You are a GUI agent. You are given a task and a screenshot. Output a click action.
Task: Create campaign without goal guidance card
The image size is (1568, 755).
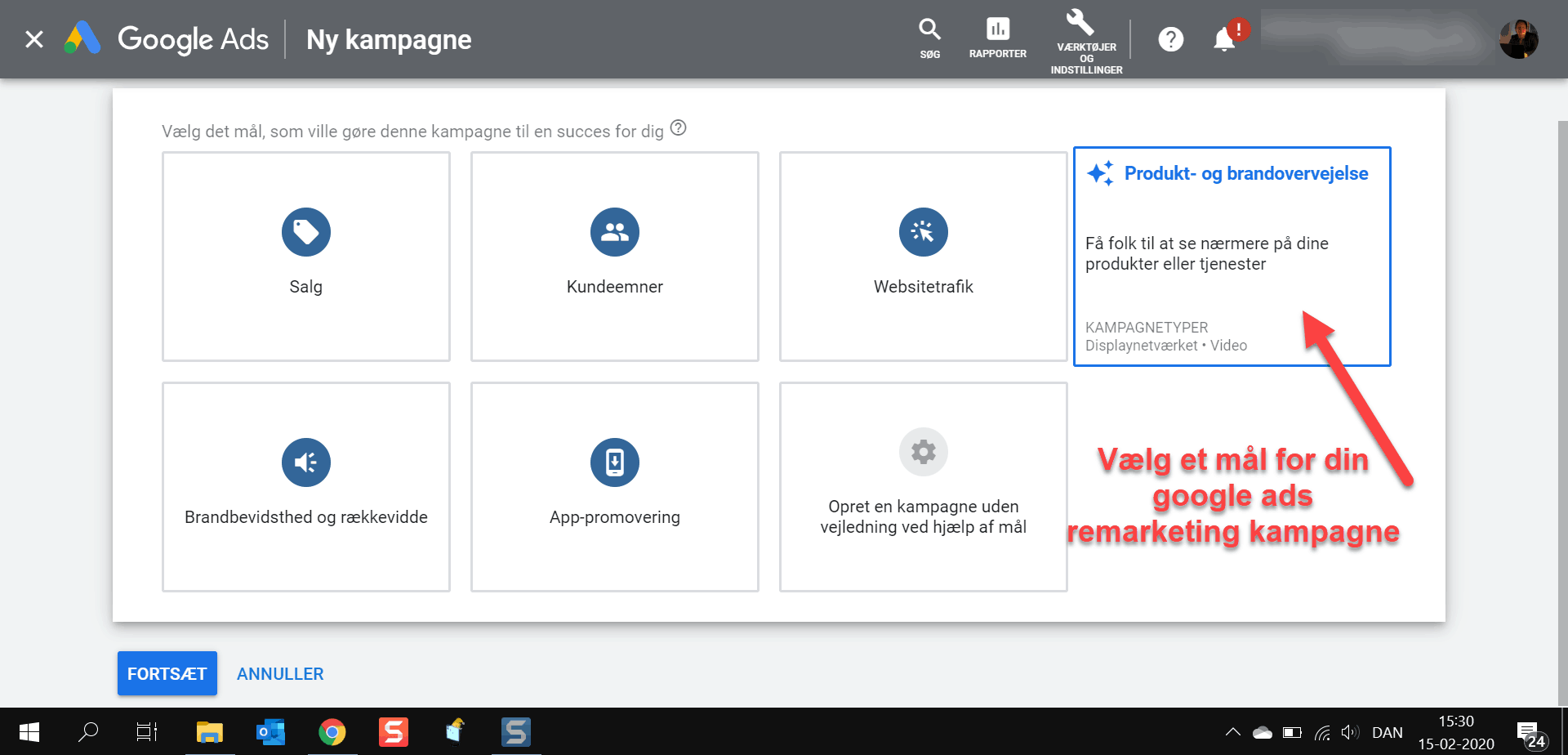pos(924,487)
